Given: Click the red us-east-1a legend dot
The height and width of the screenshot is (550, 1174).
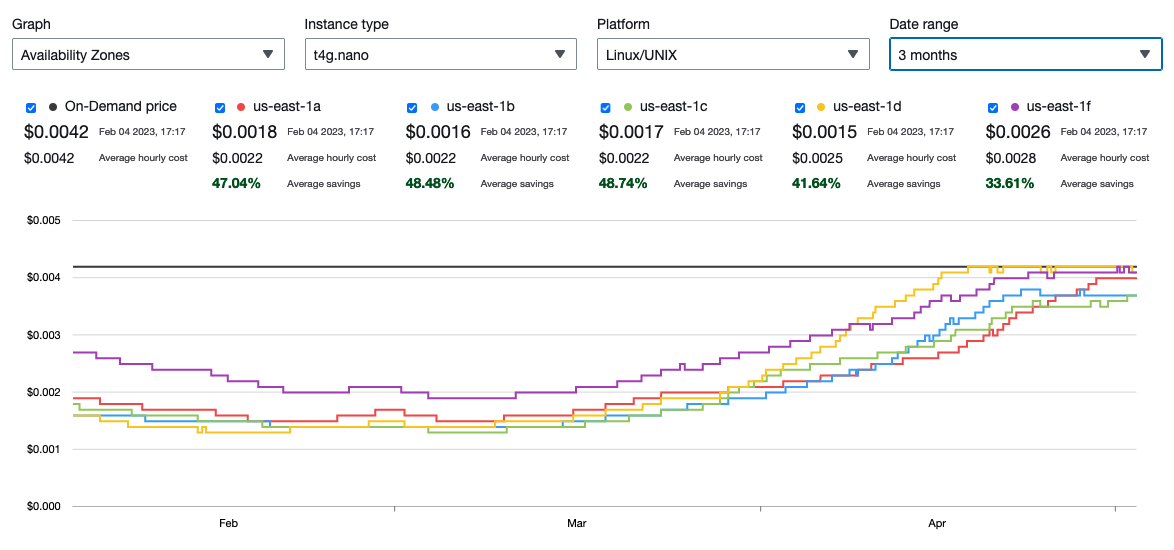Looking at the screenshot, I should 241,107.
